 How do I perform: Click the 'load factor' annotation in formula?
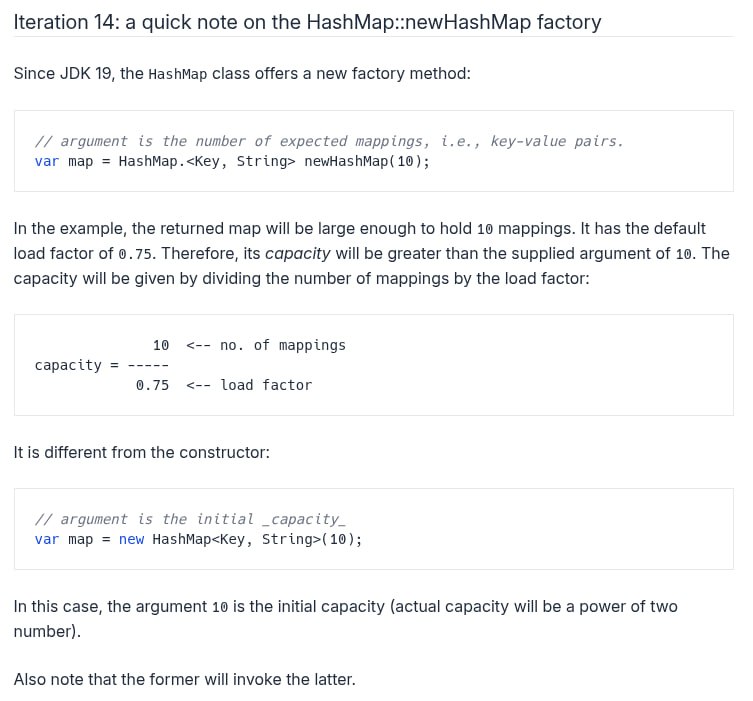tap(266, 385)
